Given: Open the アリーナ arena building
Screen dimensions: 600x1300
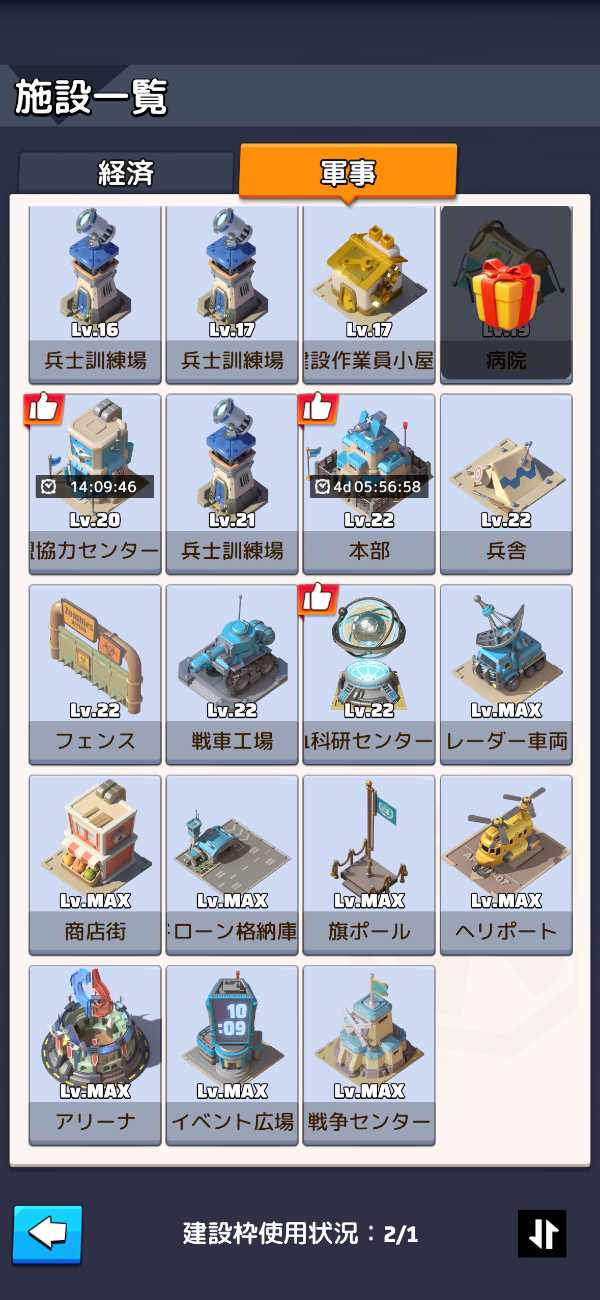Looking at the screenshot, I should click(95, 1055).
